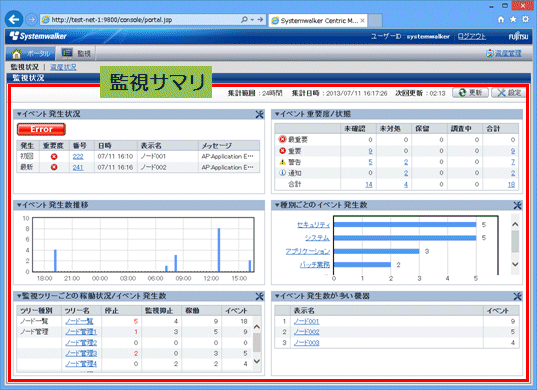Collapse the イベント発生状況 panel triangle
This screenshot has height=390, width=537.
pos(19,114)
